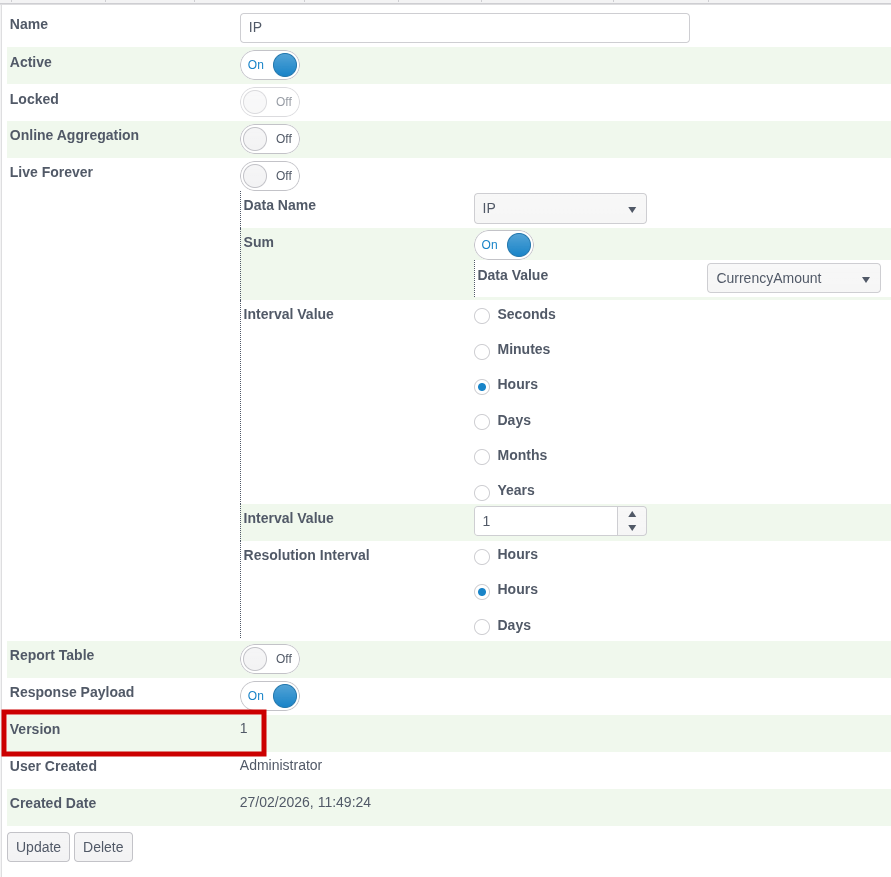This screenshot has height=877, width=891.
Task: Pick the Days radio between Hours and Months
Action: tap(482, 422)
